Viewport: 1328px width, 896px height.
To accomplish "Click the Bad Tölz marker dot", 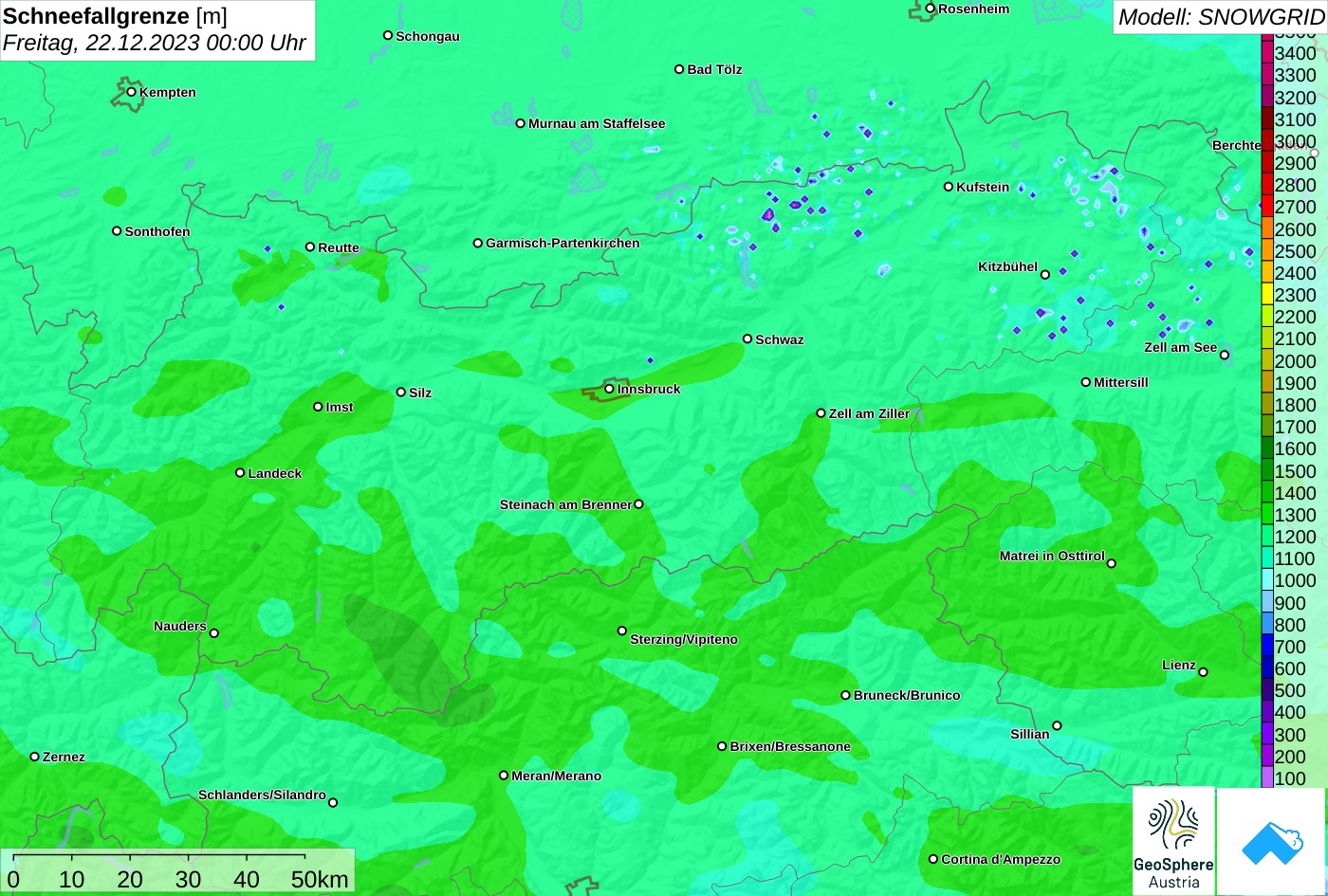I will coord(678,68).
